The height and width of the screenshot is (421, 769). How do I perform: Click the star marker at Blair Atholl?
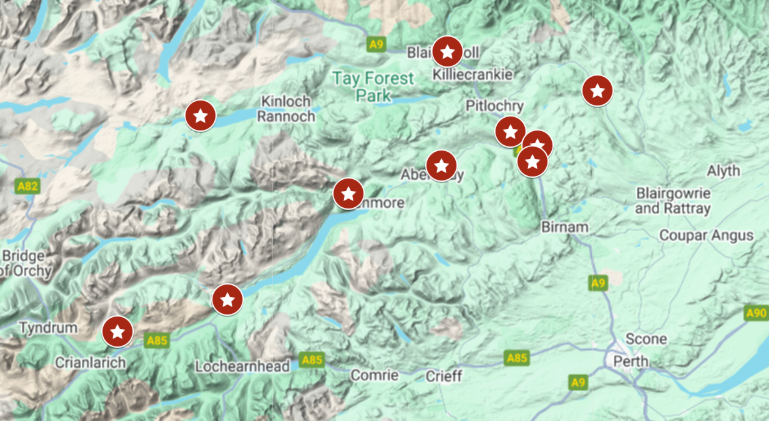pos(447,52)
